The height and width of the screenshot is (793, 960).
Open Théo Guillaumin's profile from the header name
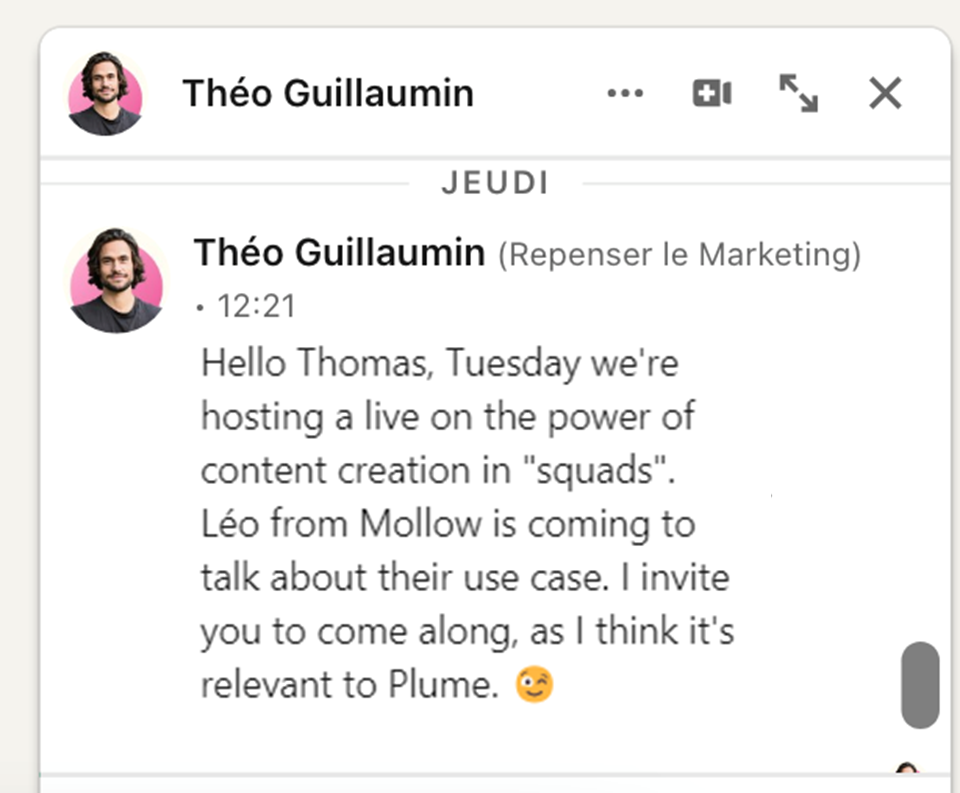327,94
